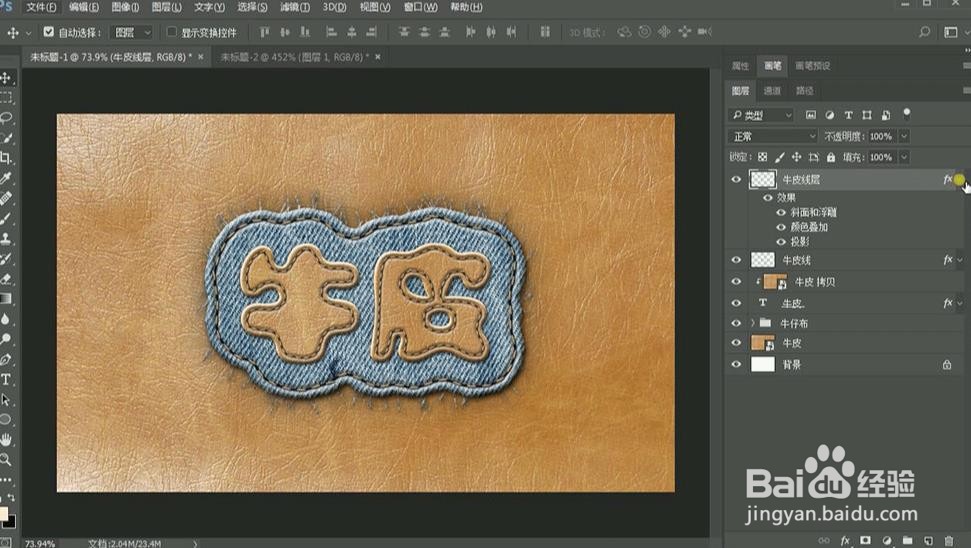
Task: Click the new adjustment layer button
Action: click(x=887, y=541)
